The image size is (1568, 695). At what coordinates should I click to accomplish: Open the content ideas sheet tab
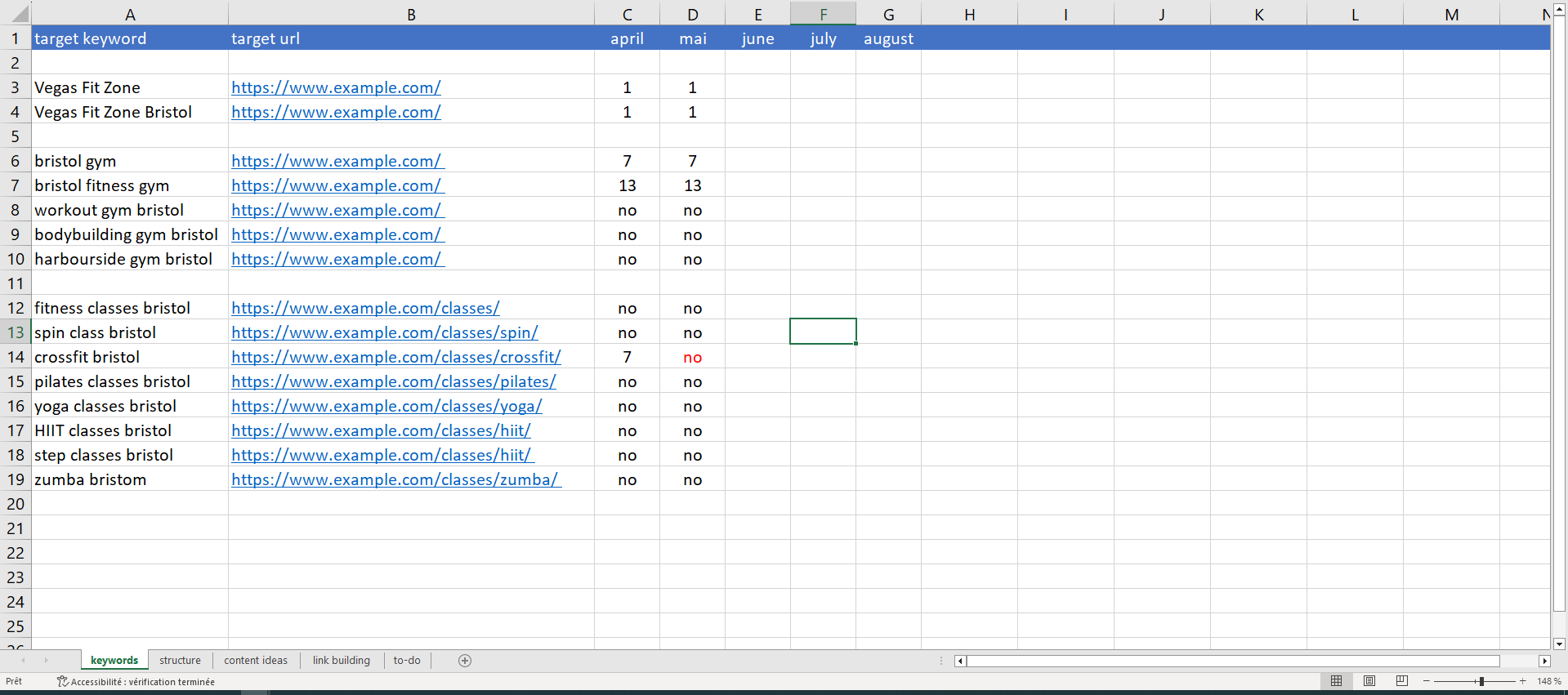[256, 661]
